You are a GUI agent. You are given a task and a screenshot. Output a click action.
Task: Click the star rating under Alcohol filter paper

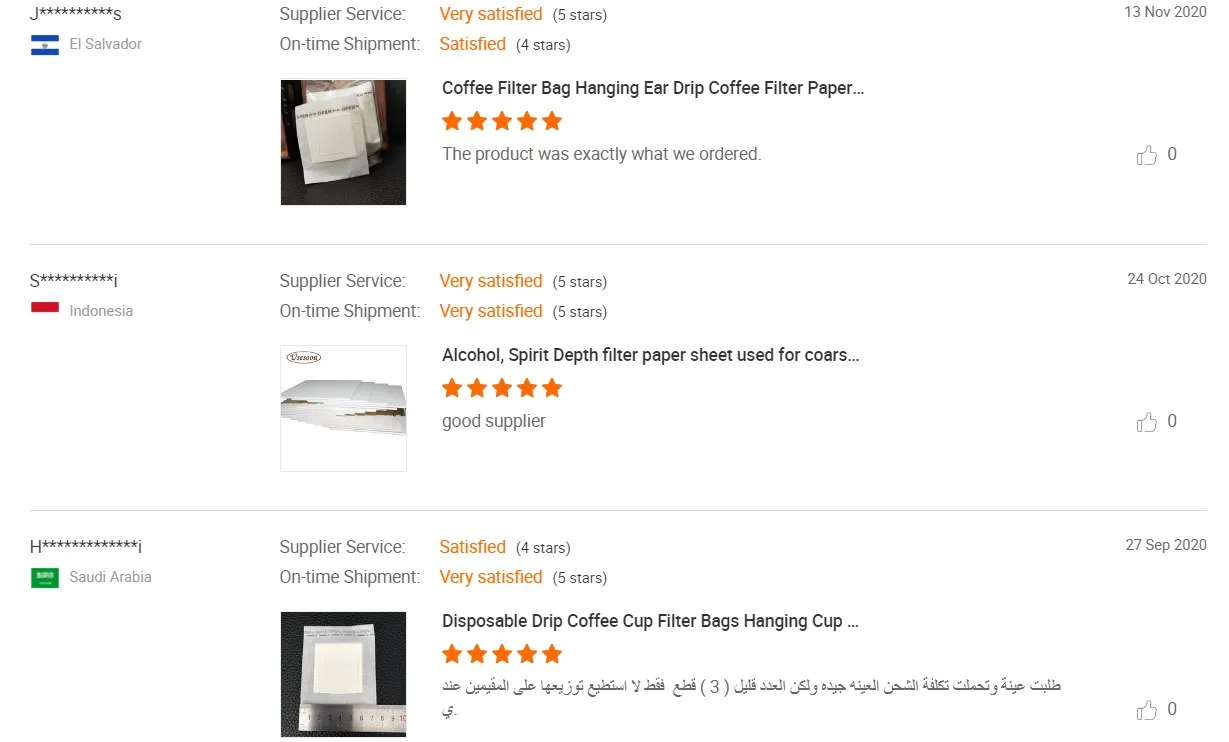click(x=502, y=388)
